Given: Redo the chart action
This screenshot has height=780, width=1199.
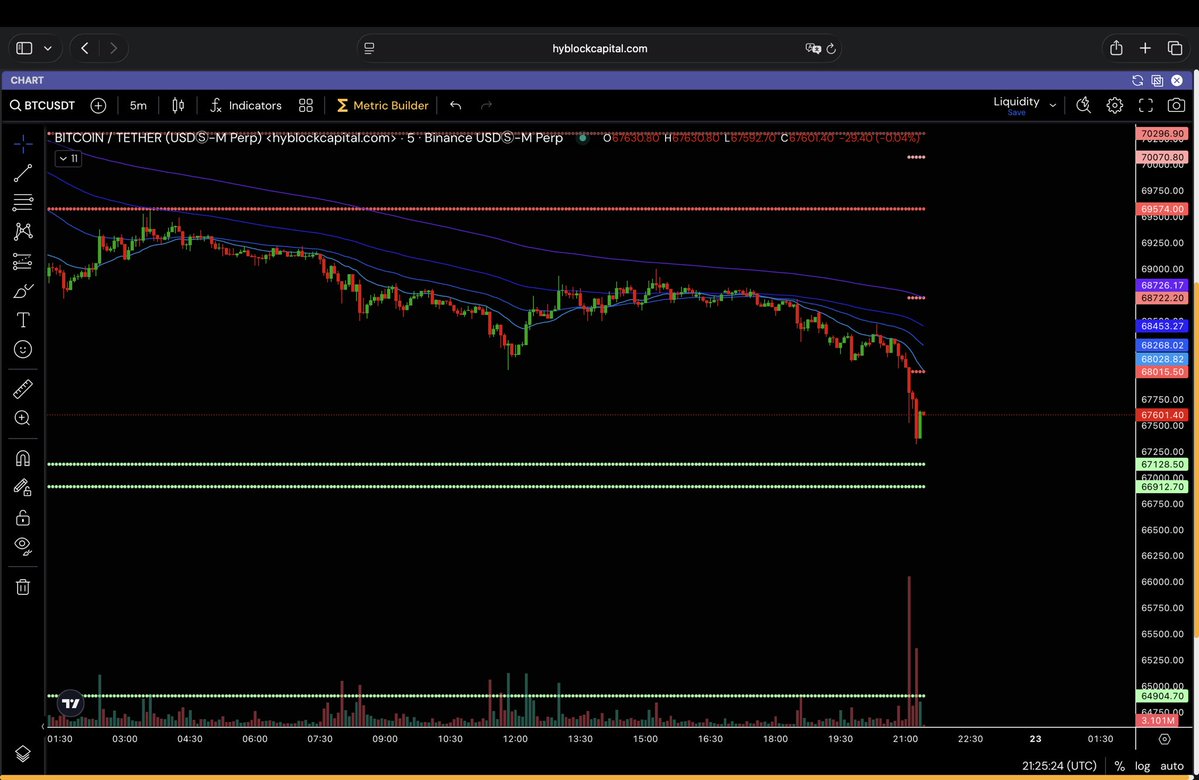Looking at the screenshot, I should coord(486,106).
